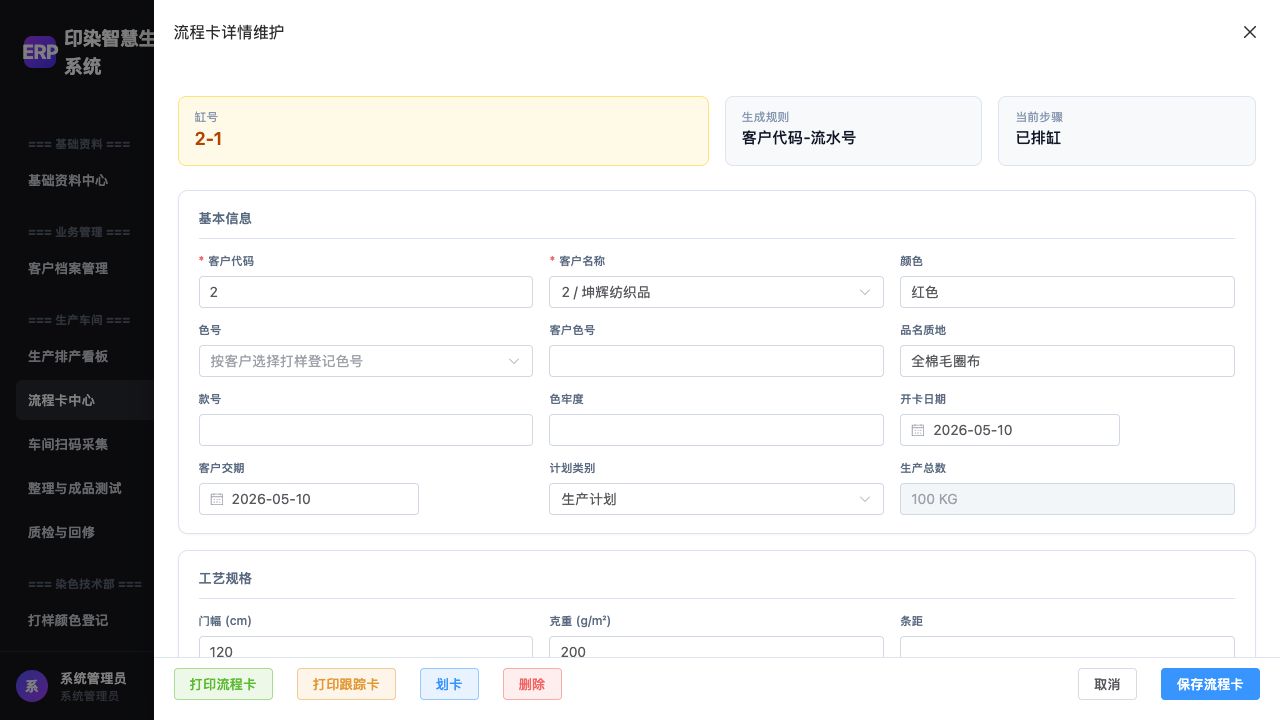Click the 系统管理员 avatar icon

(32, 686)
